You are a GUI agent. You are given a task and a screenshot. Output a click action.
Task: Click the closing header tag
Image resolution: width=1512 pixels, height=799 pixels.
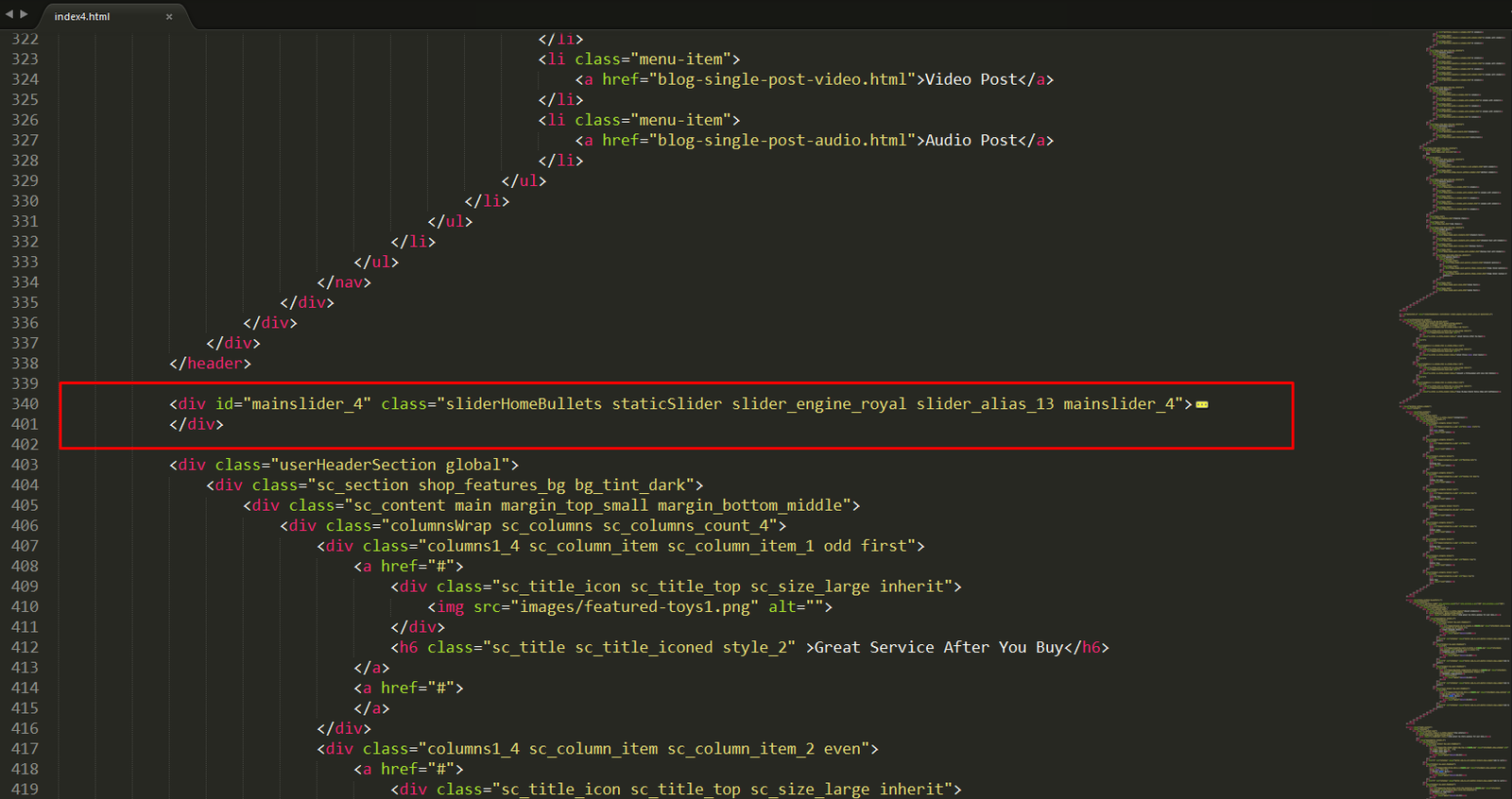pyautogui.click(x=211, y=364)
